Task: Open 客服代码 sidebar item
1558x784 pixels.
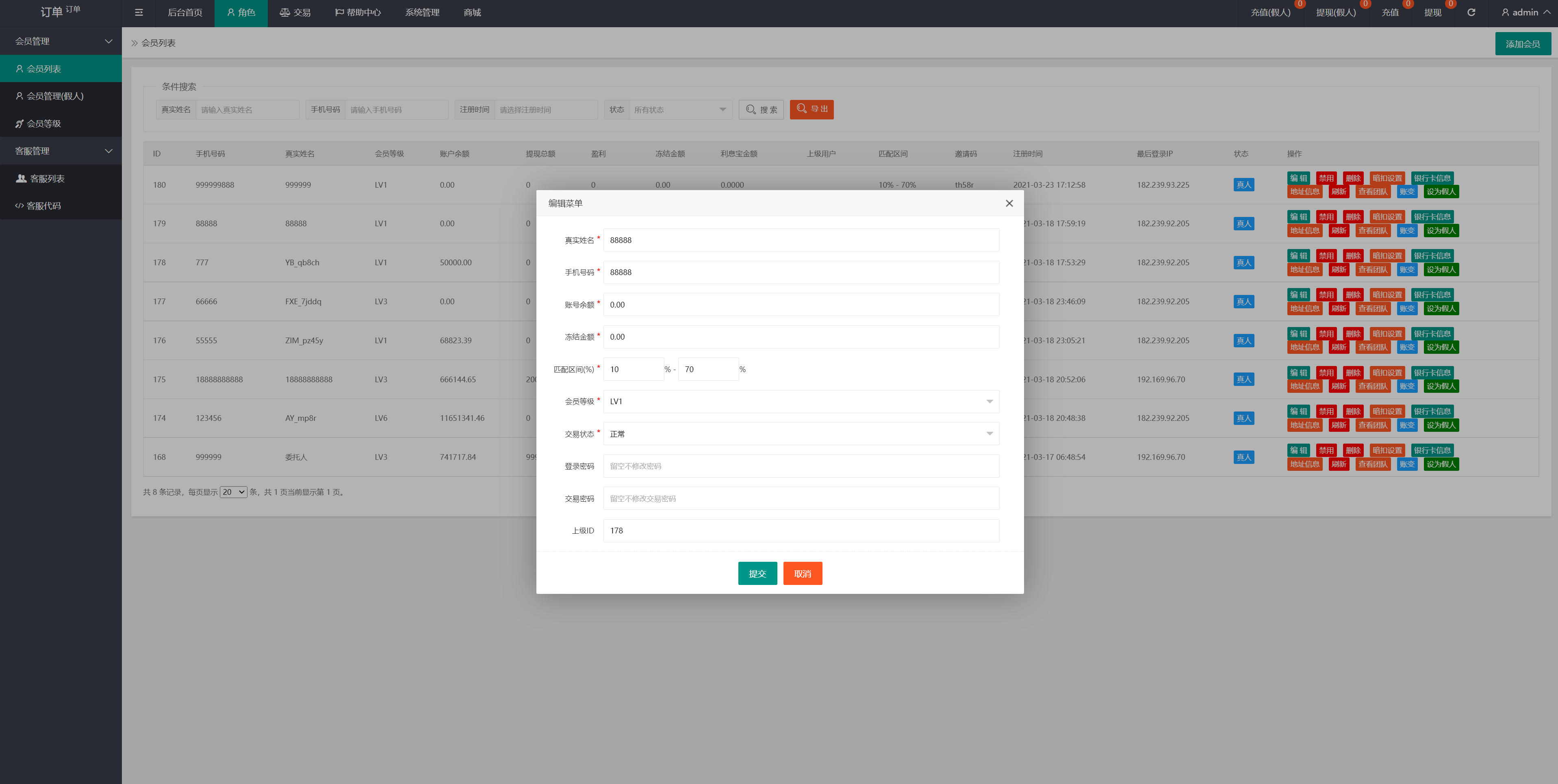Action: pyautogui.click(x=61, y=206)
